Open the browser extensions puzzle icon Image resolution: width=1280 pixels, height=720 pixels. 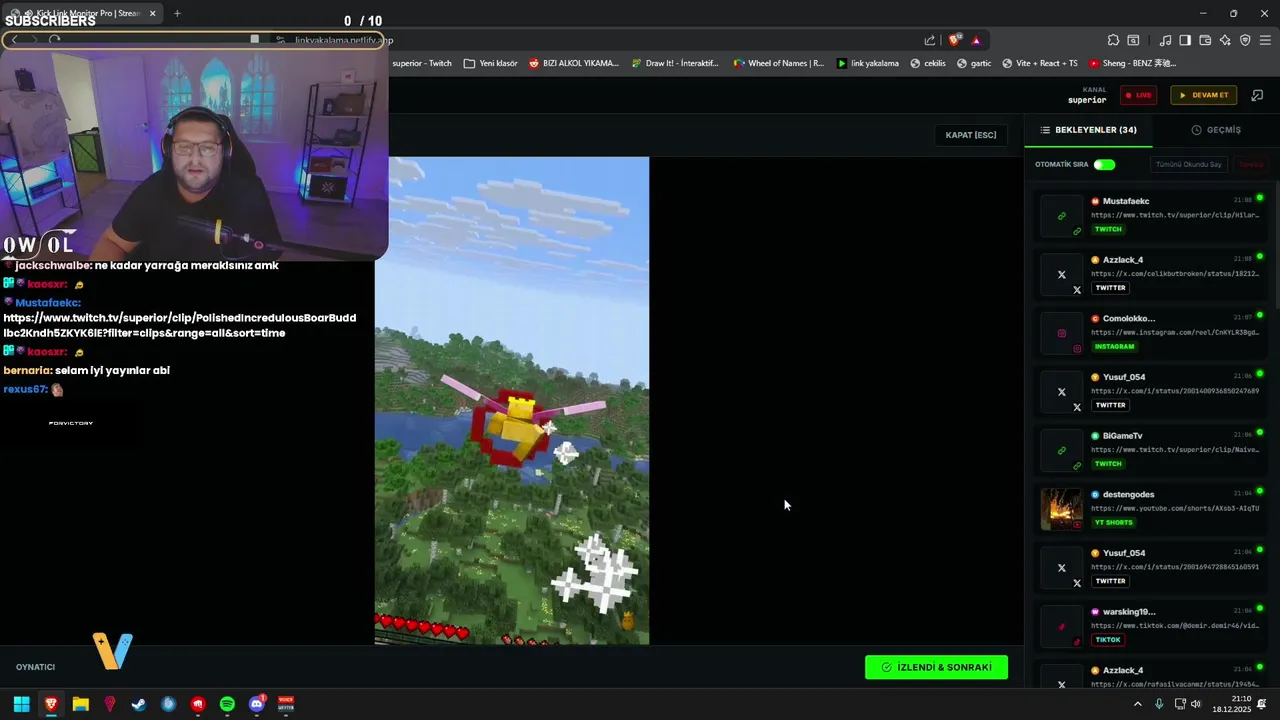click(1113, 40)
